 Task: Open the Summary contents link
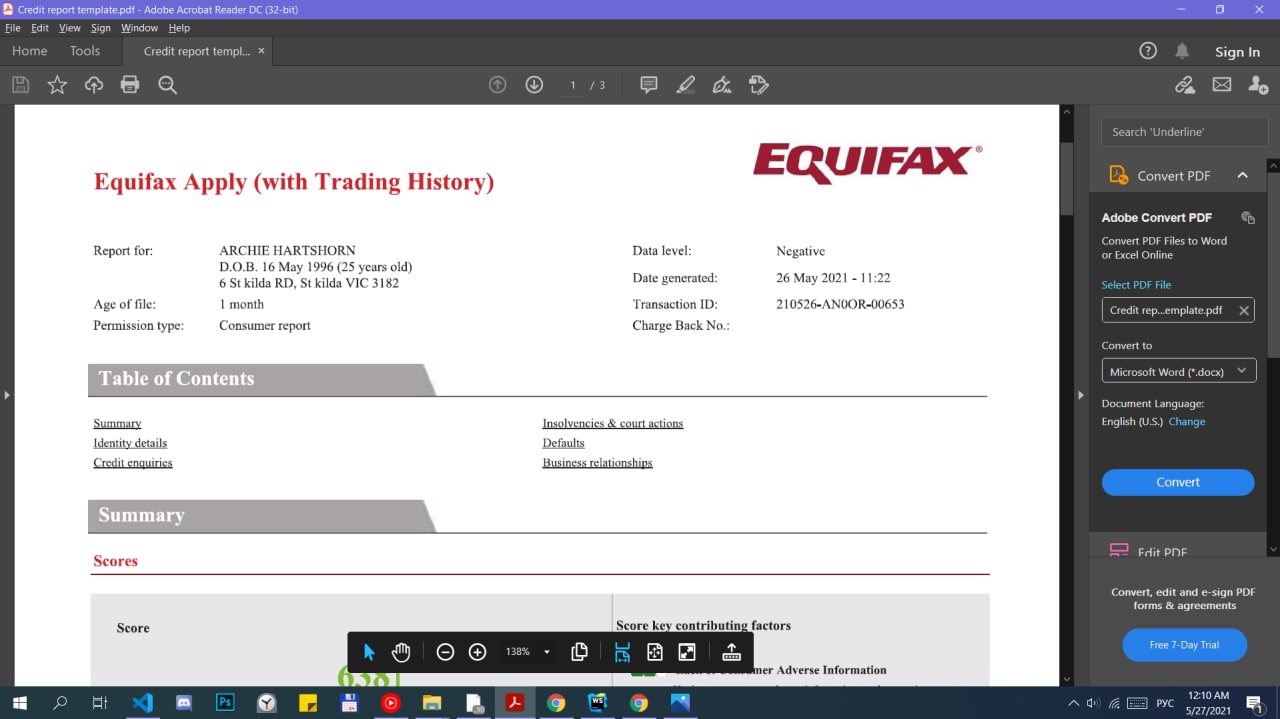pos(117,423)
